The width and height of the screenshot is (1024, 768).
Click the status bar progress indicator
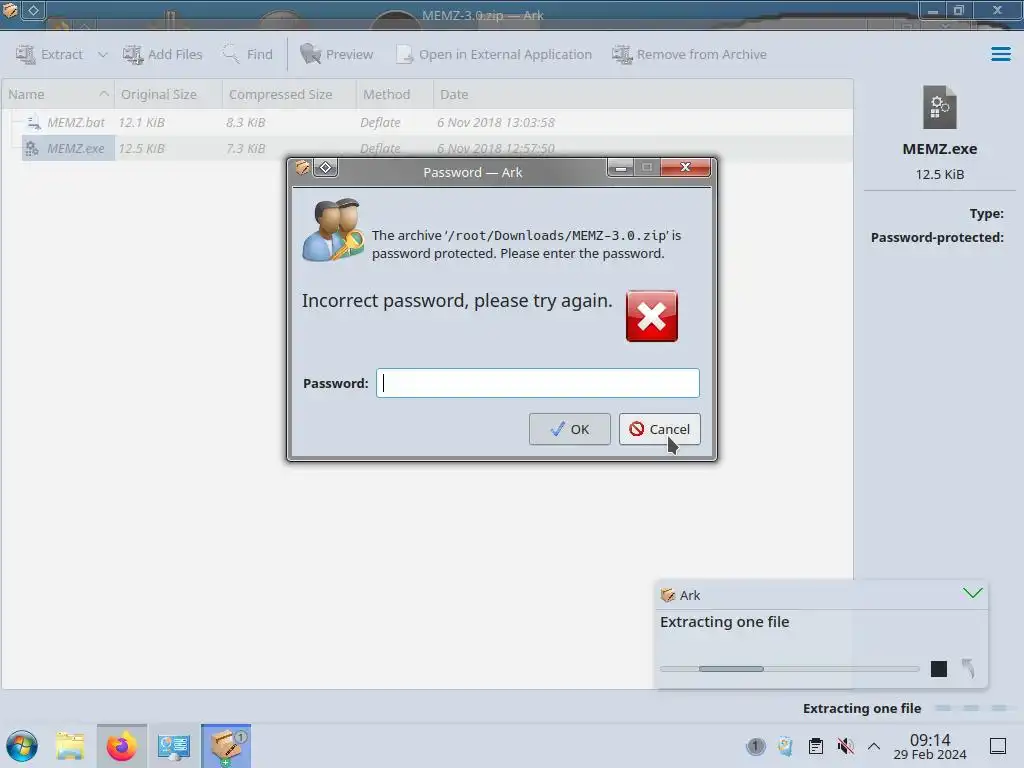(x=970, y=708)
